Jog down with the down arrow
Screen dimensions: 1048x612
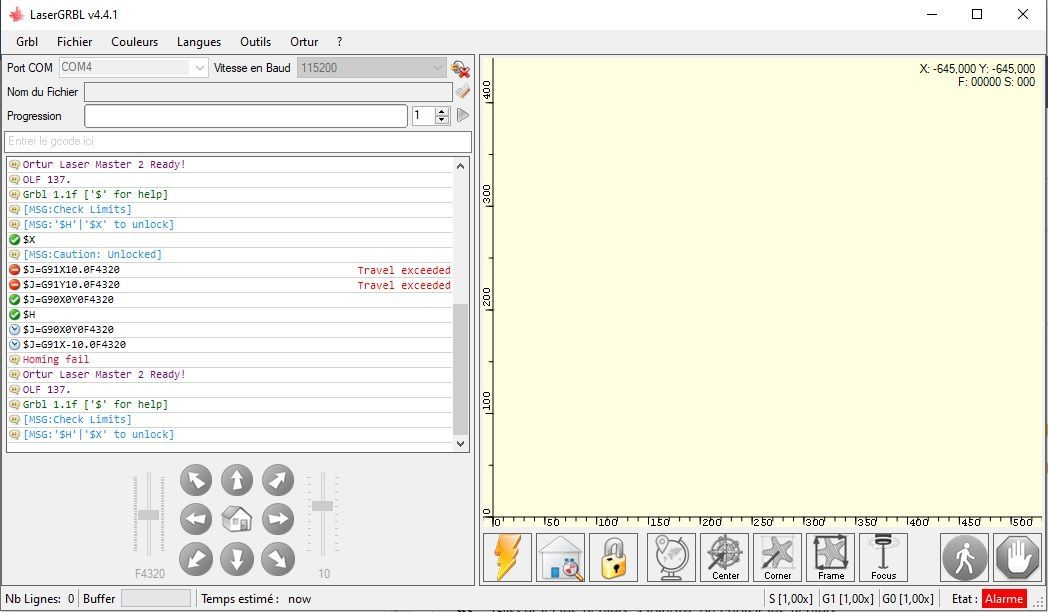click(237, 559)
